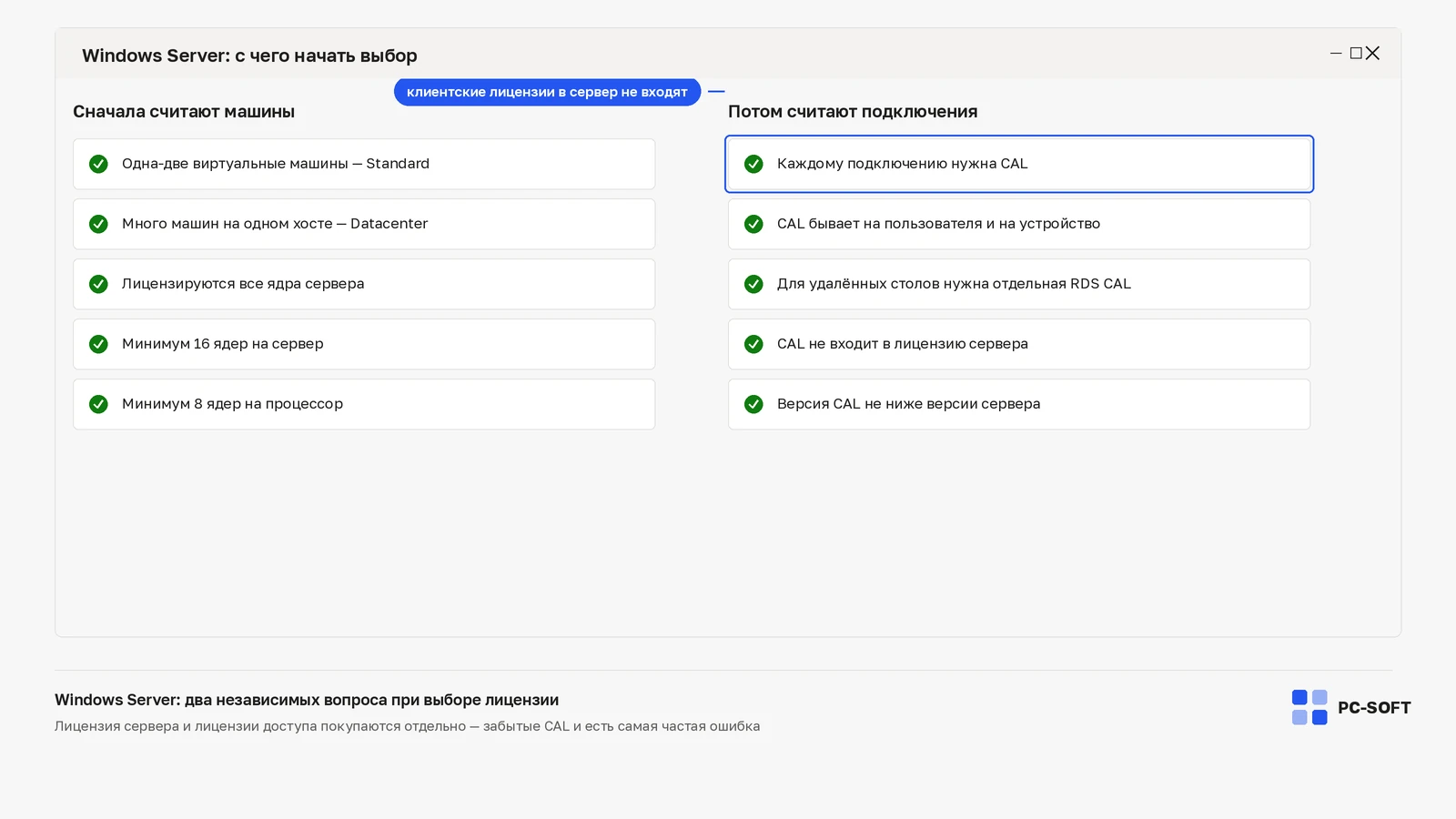
Task: Select the highlighted 'Каждому подключению нужна CAL' row
Action: click(x=1019, y=164)
